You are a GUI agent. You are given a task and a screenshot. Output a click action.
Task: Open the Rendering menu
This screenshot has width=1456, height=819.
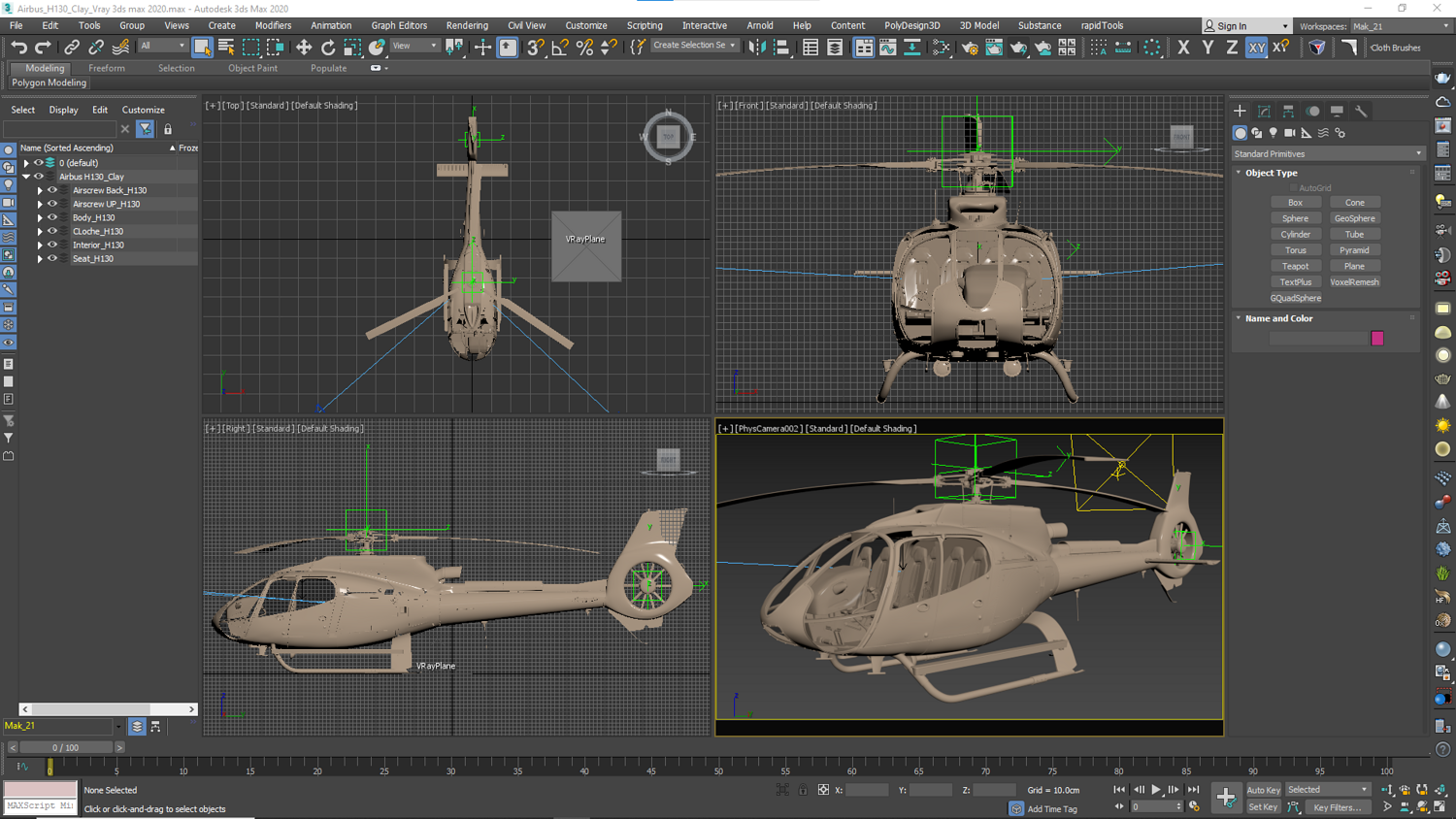pyautogui.click(x=467, y=26)
